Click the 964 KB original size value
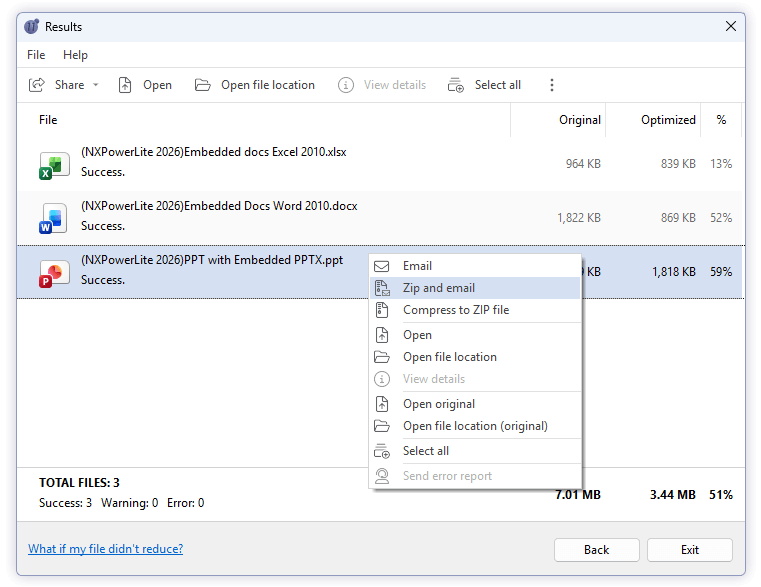The width and height of the screenshot is (761, 587). pyautogui.click(x=583, y=164)
